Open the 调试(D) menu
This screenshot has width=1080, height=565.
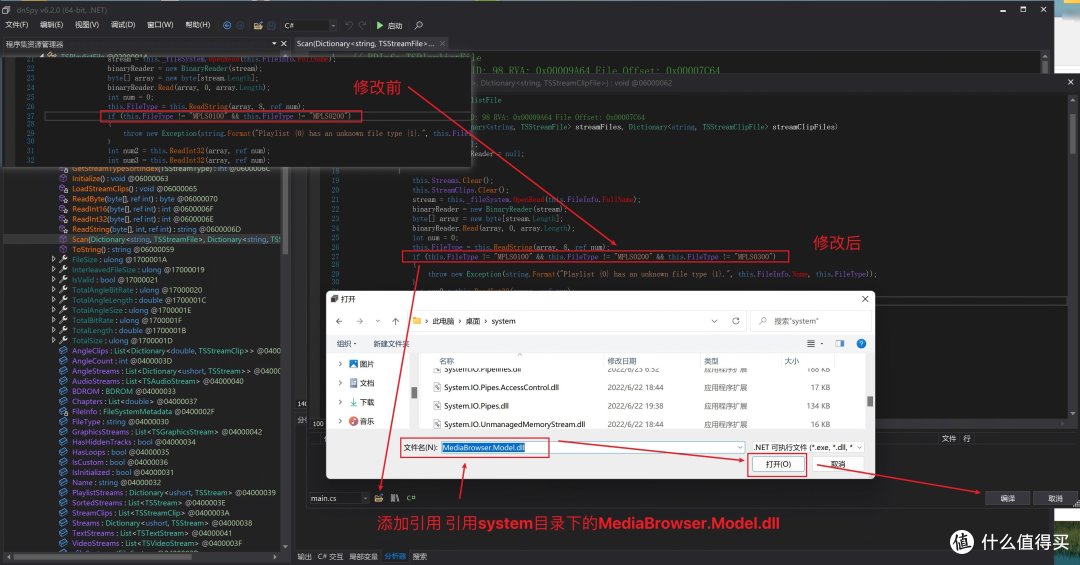123,25
